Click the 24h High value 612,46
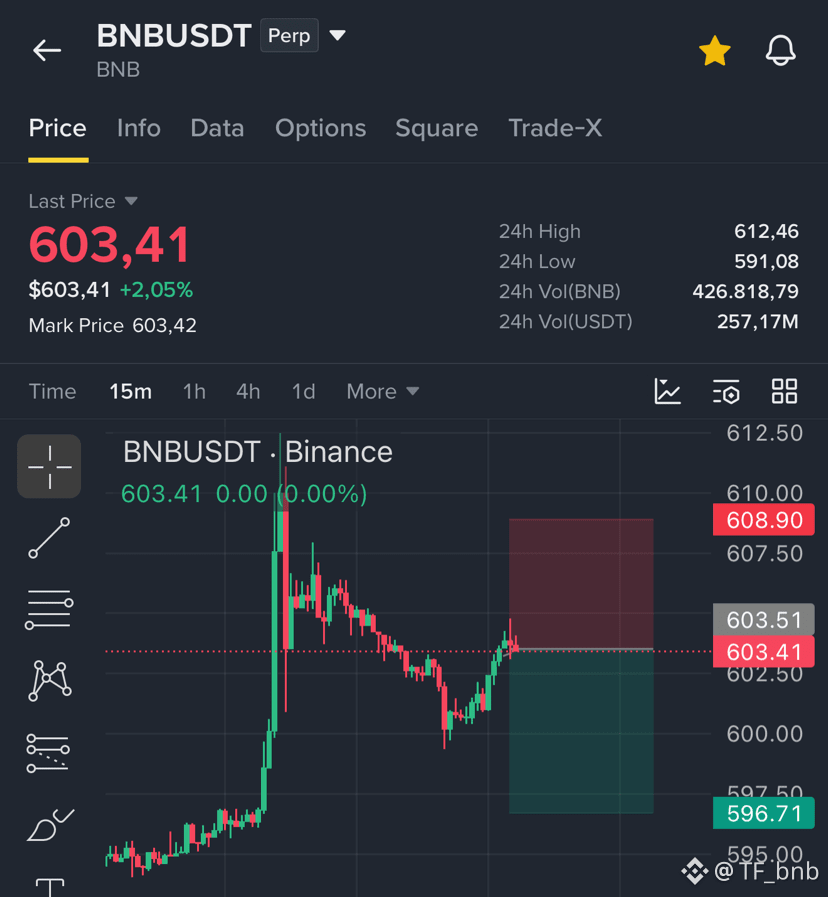Image resolution: width=828 pixels, height=897 pixels. click(766, 232)
